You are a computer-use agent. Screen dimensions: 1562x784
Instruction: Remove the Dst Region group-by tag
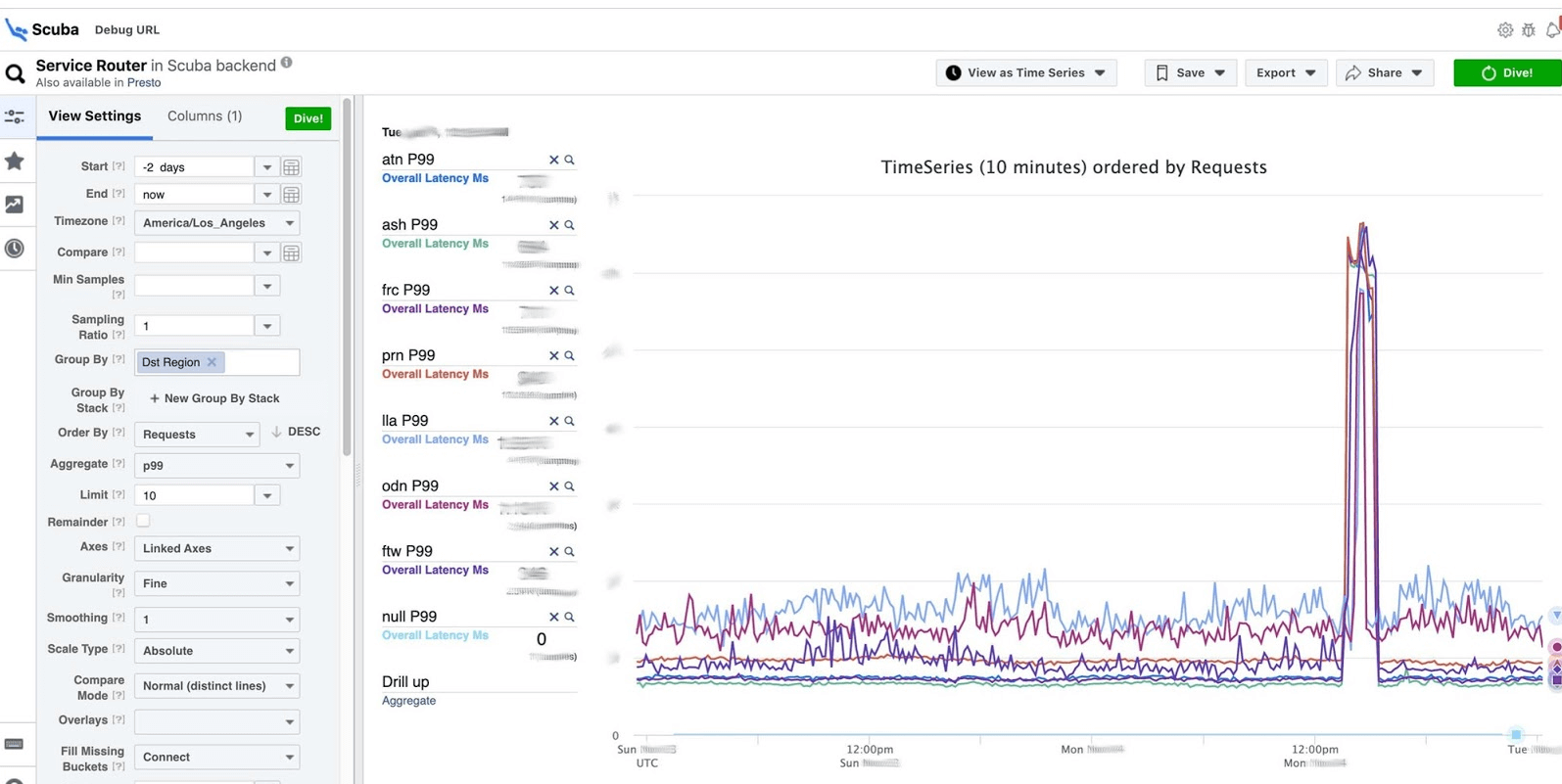(212, 362)
